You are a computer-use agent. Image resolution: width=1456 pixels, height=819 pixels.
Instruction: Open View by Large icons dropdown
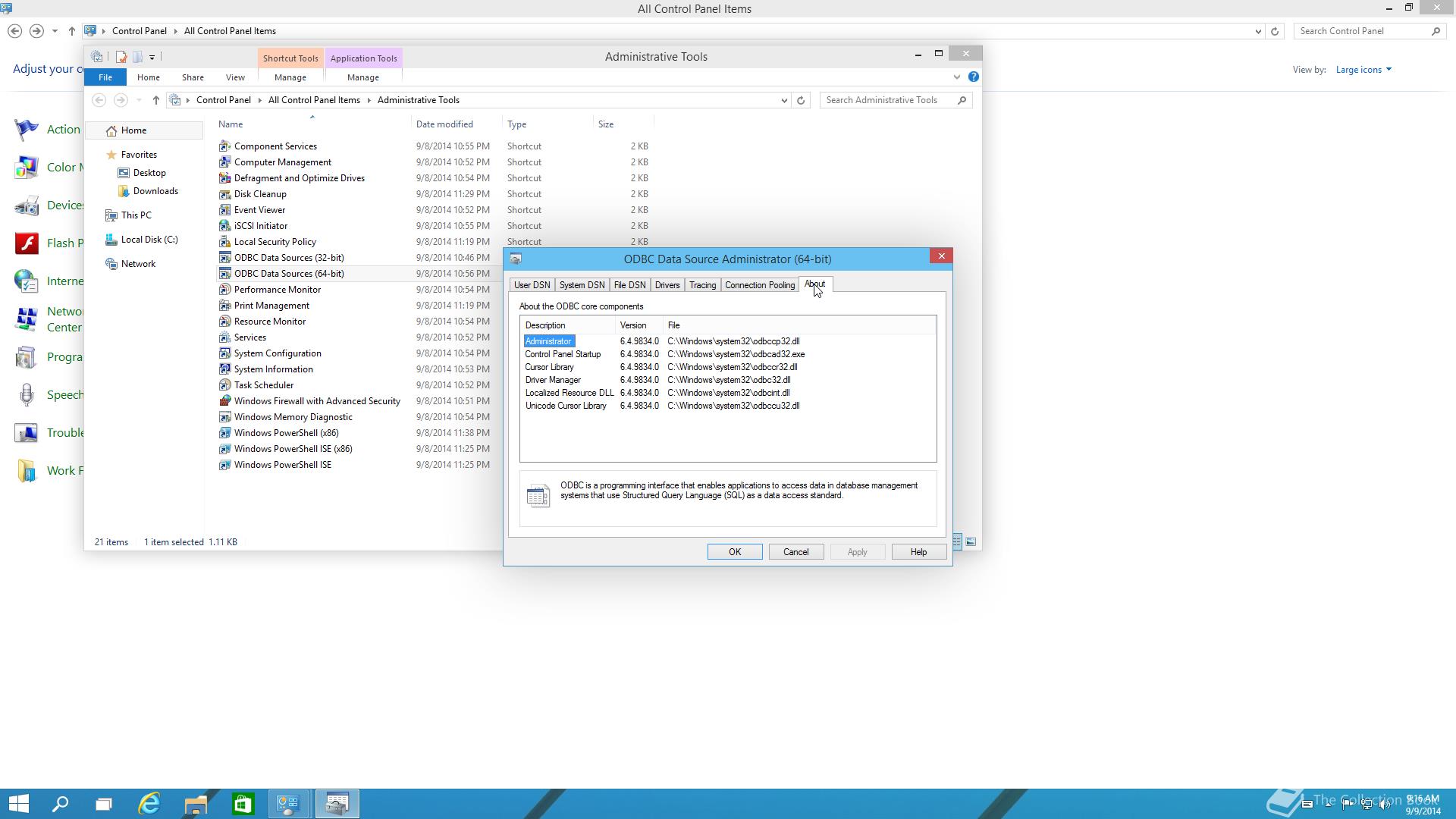(x=1363, y=70)
